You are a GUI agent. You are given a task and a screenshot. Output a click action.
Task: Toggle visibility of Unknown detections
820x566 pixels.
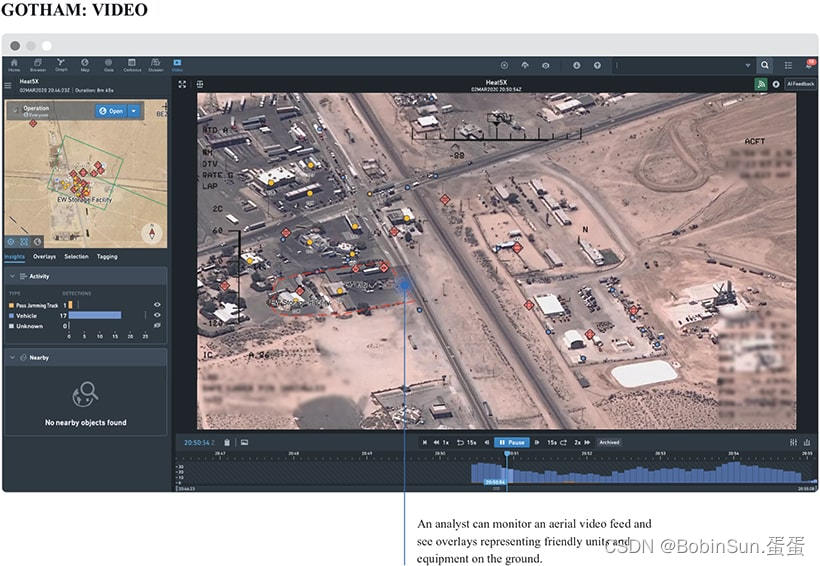coord(157,326)
